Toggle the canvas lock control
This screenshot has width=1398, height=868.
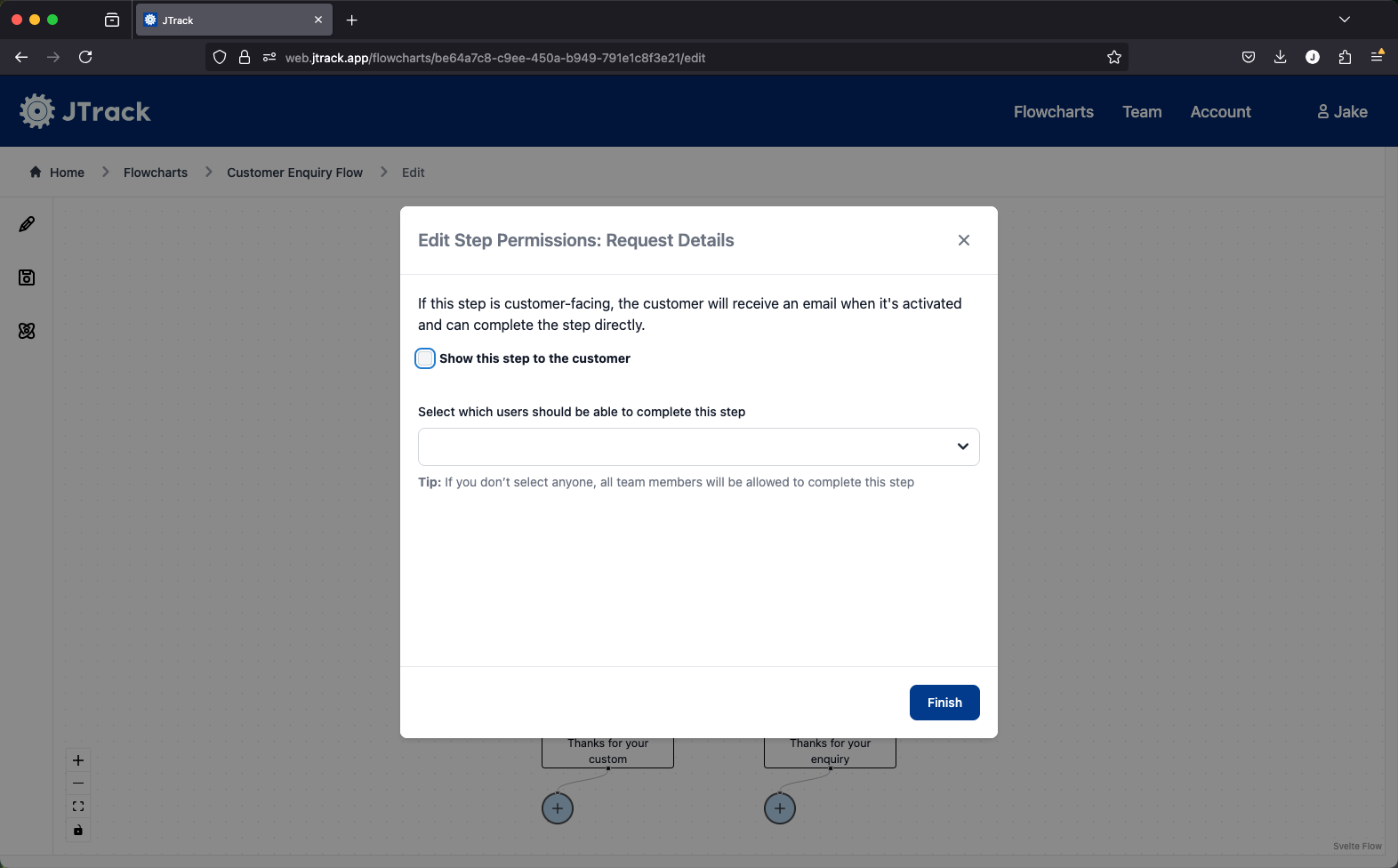click(x=78, y=830)
